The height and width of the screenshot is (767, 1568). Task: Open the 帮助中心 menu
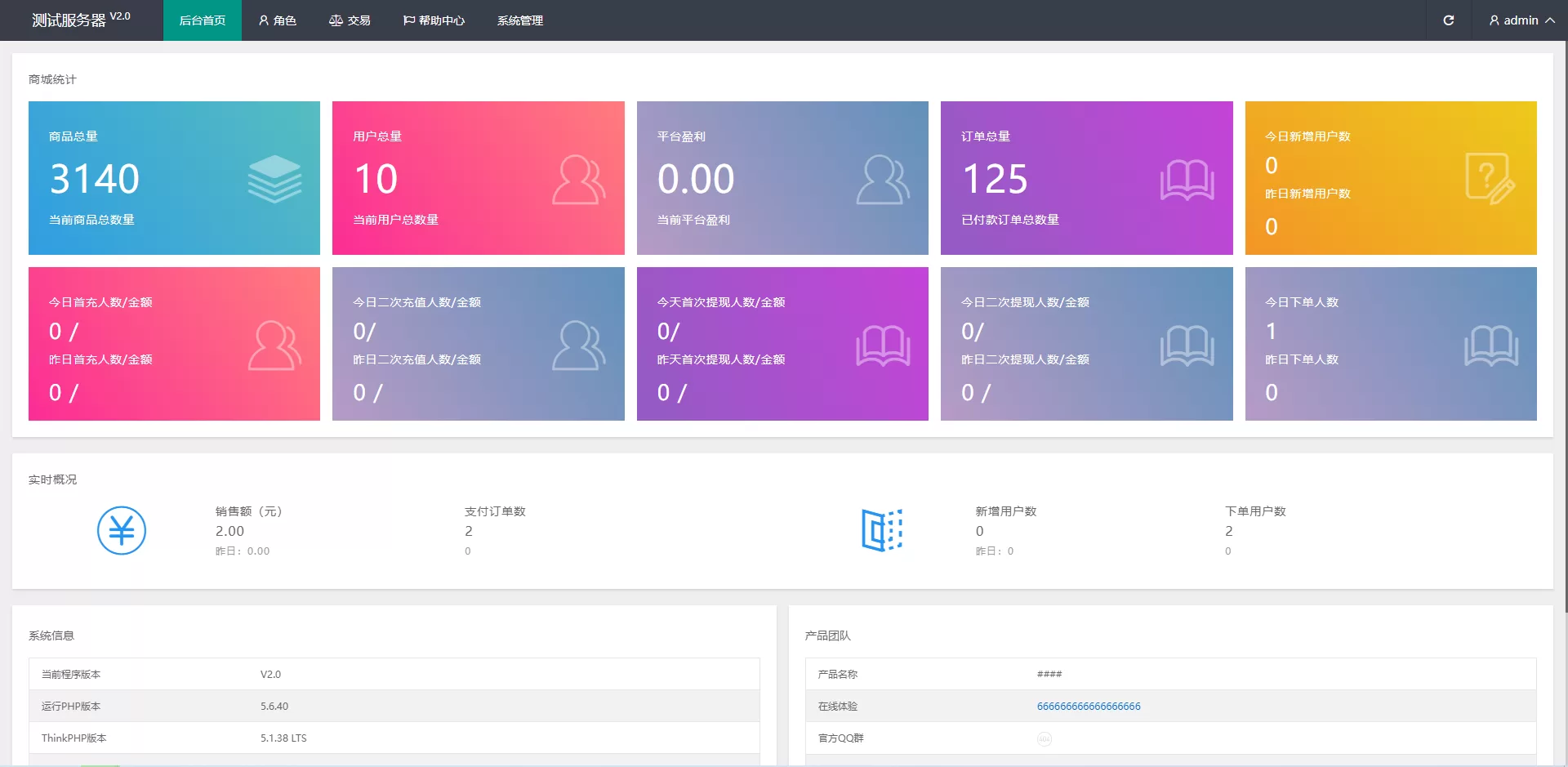tap(434, 20)
